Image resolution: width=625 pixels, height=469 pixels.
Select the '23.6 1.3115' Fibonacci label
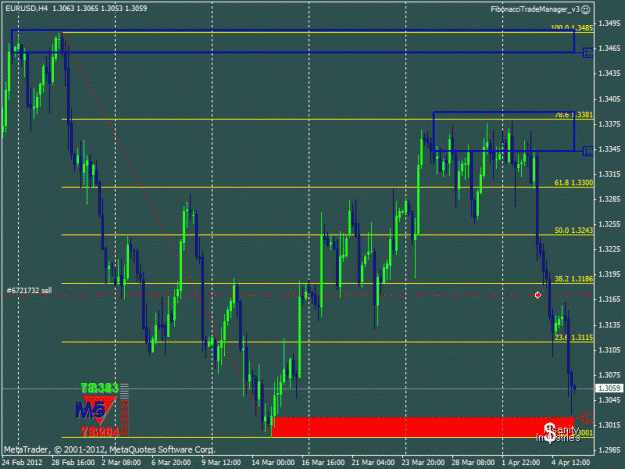pyautogui.click(x=574, y=338)
